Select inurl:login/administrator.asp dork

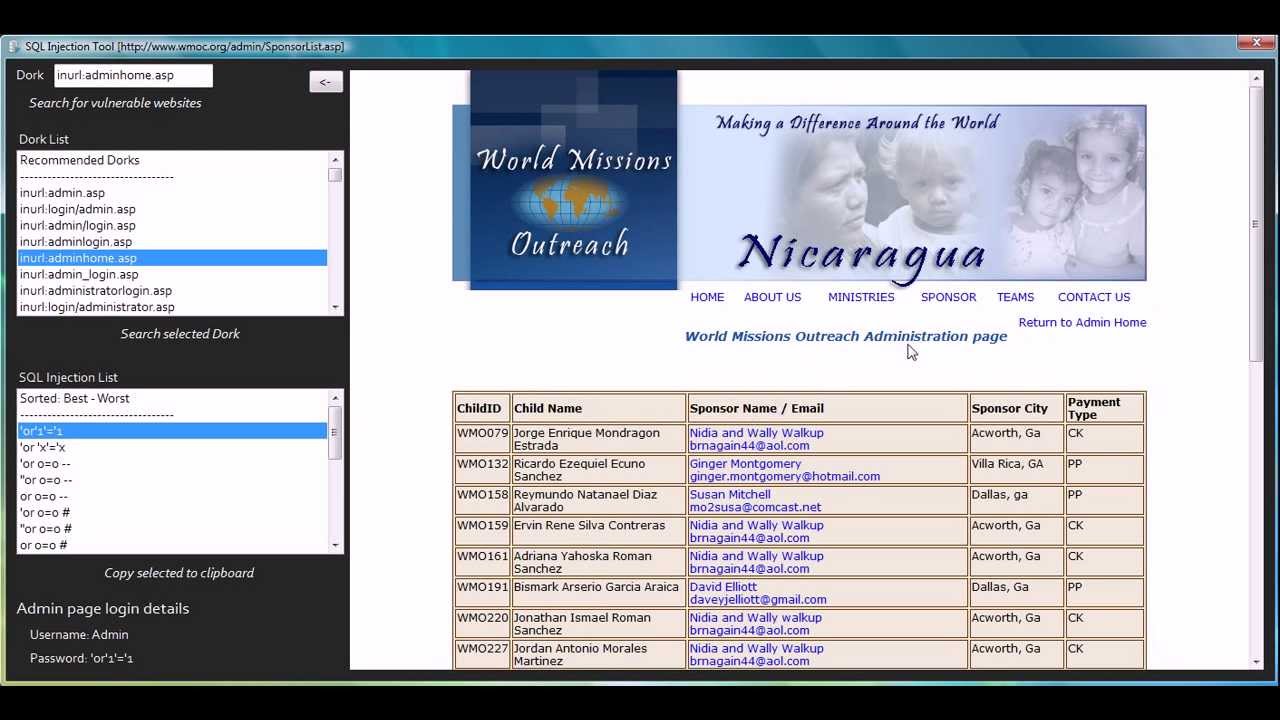pyautogui.click(x=172, y=307)
